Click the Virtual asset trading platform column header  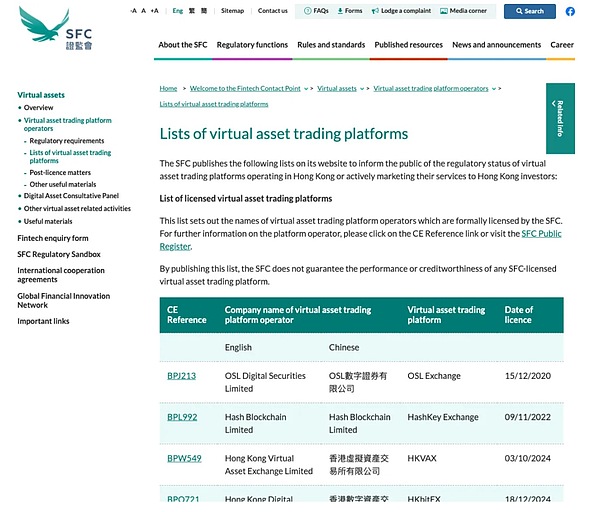pos(446,315)
